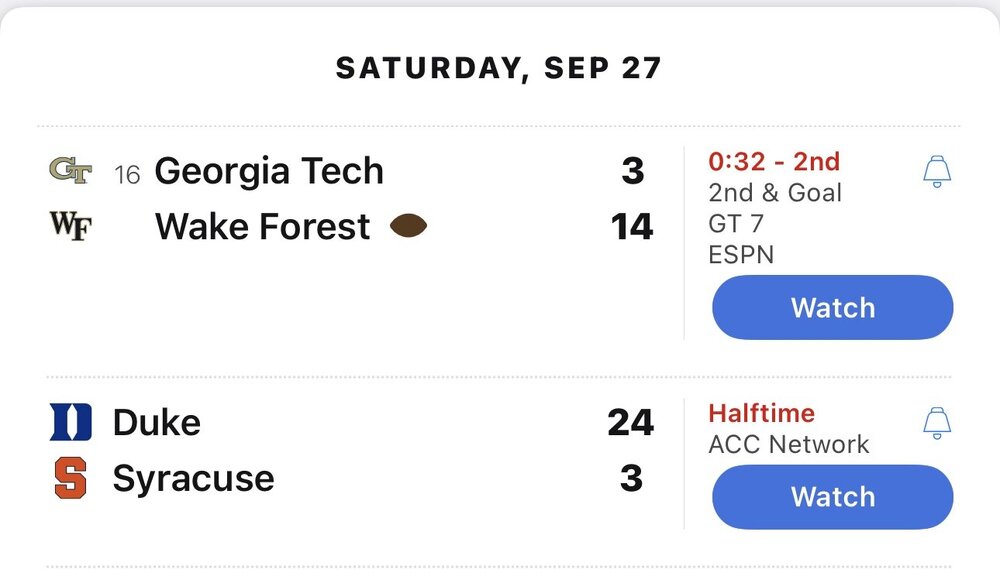Select the Syracuse team name
1000x573 pixels.
coord(194,478)
